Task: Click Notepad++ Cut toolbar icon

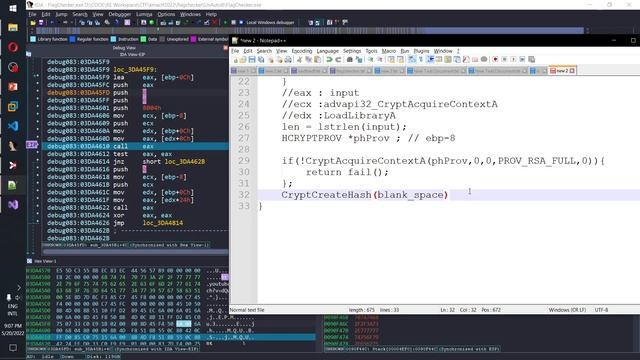Action: pos(299,60)
